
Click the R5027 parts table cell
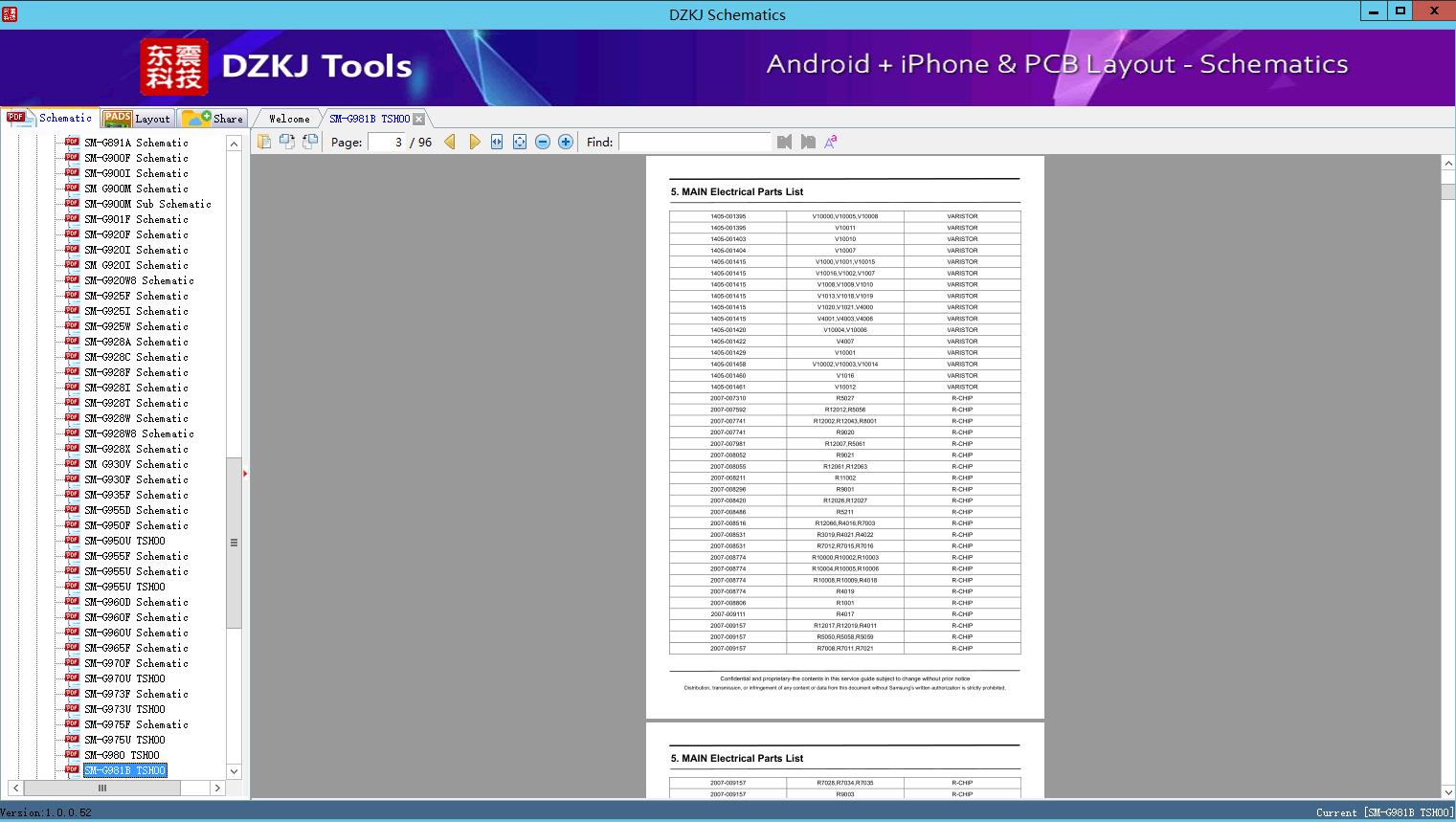(845, 398)
